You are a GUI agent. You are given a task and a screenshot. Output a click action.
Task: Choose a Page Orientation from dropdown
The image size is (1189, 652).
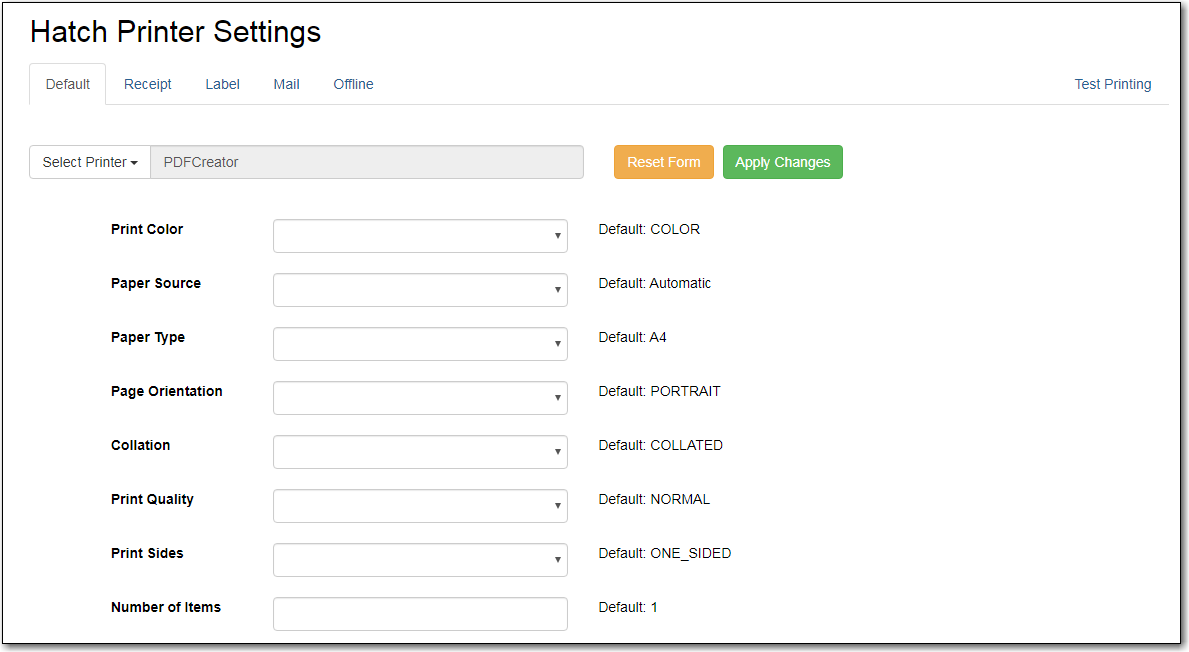[420, 398]
